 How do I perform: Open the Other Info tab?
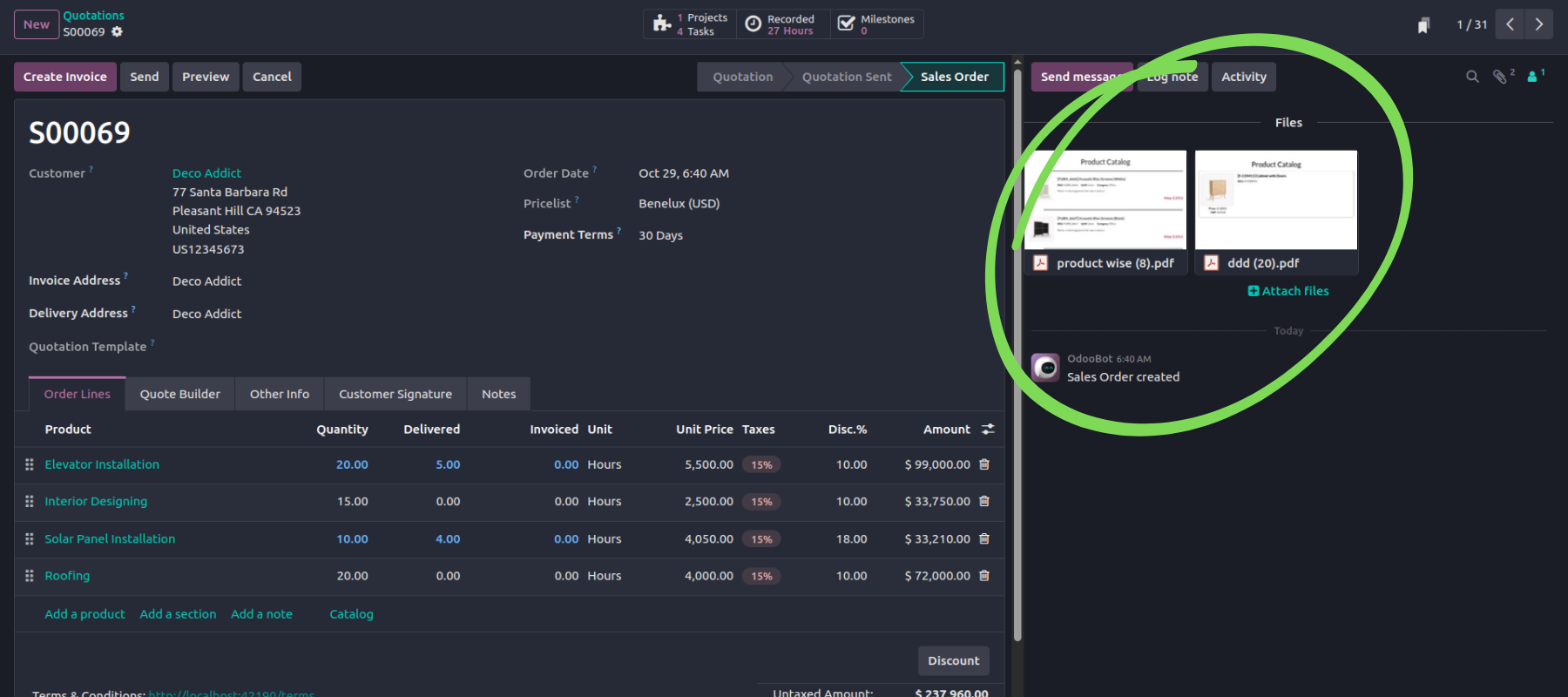pos(279,394)
